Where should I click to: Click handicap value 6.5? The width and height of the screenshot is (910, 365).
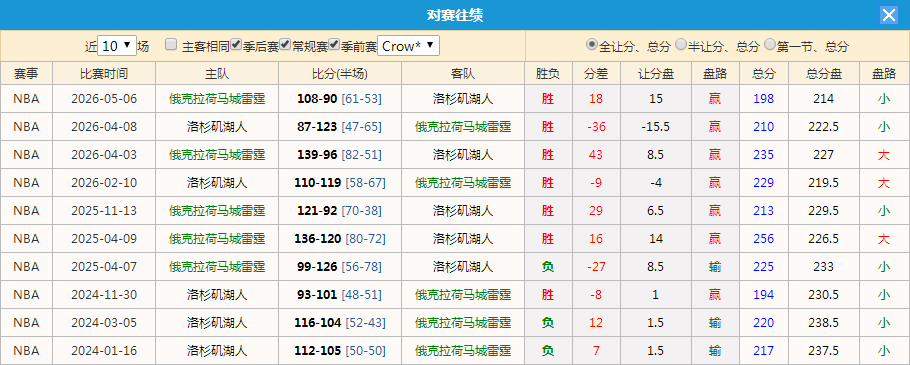pyautogui.click(x=656, y=211)
